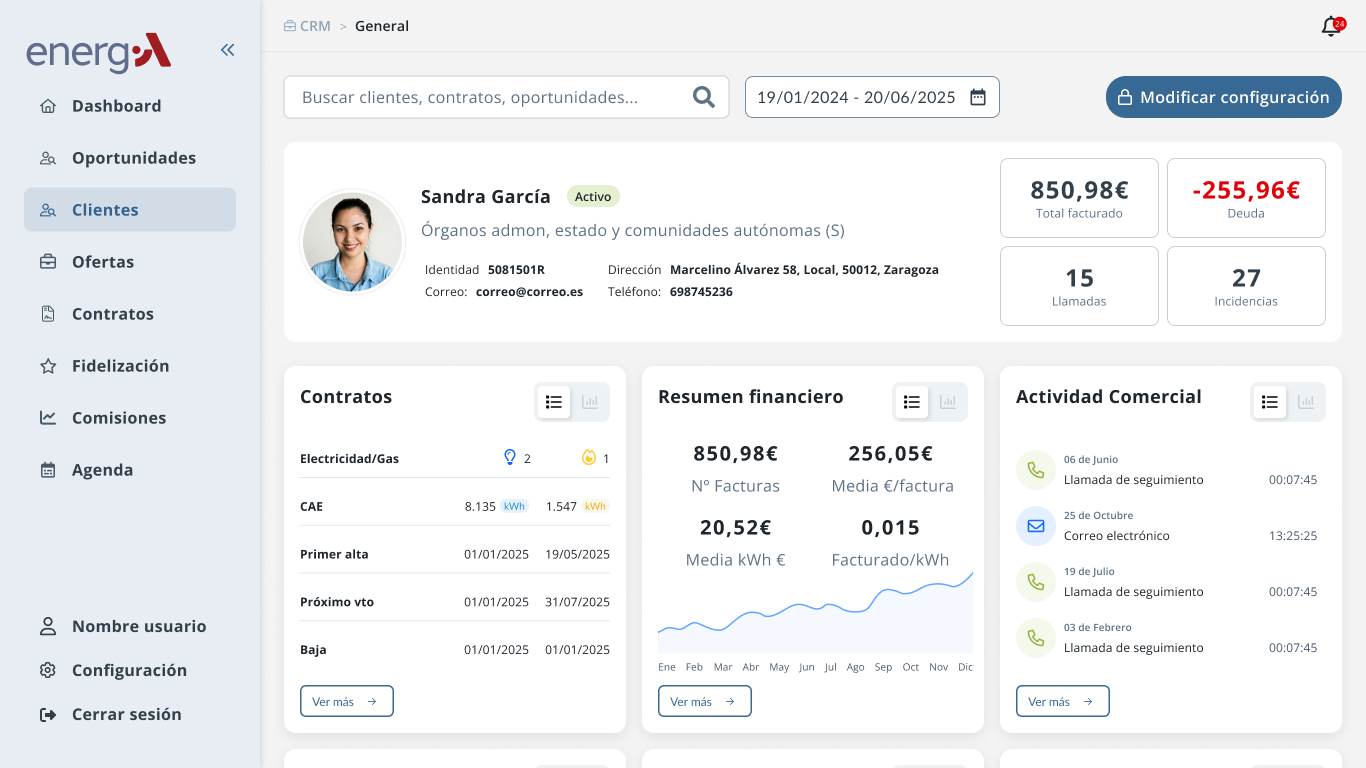Click the gas flame icon in Contratos
This screenshot has height=768, width=1366.
(589, 458)
